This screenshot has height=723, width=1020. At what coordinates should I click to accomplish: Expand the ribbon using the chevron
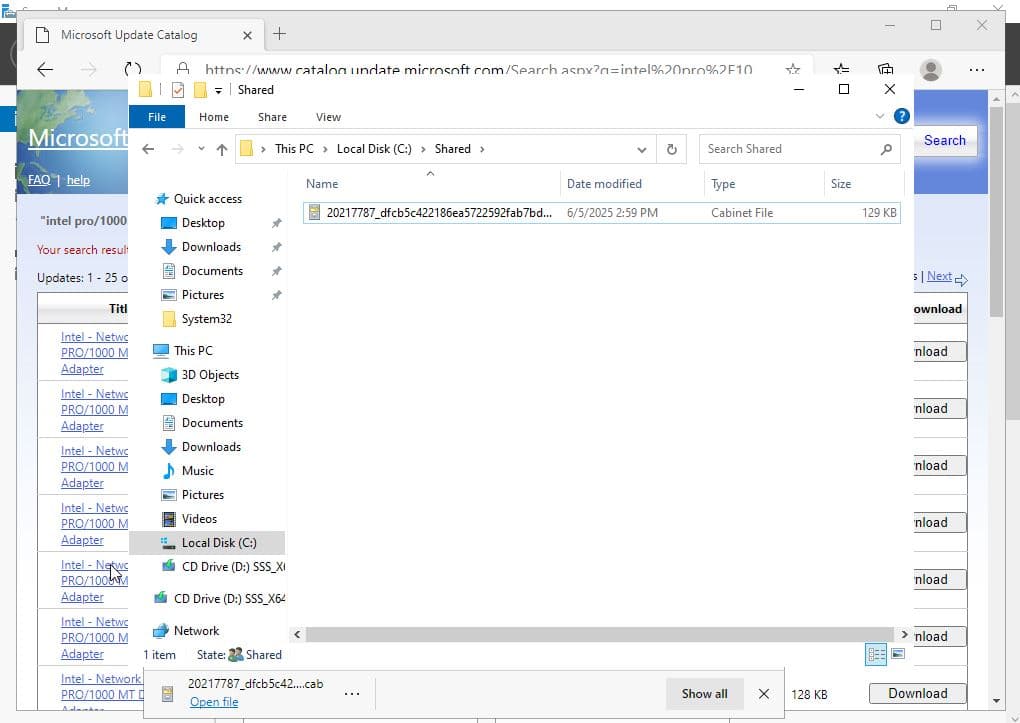(880, 116)
